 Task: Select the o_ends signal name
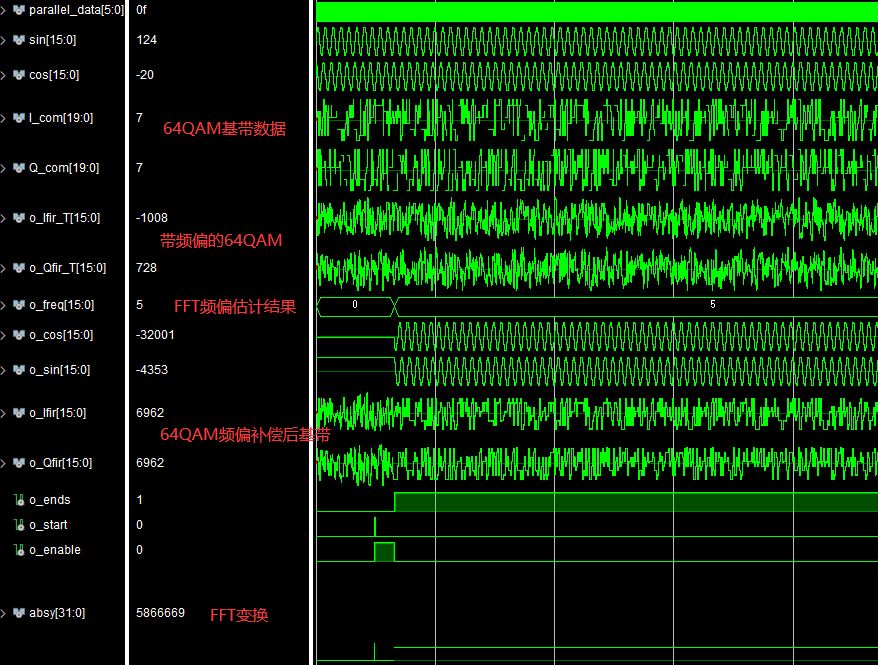(x=50, y=500)
